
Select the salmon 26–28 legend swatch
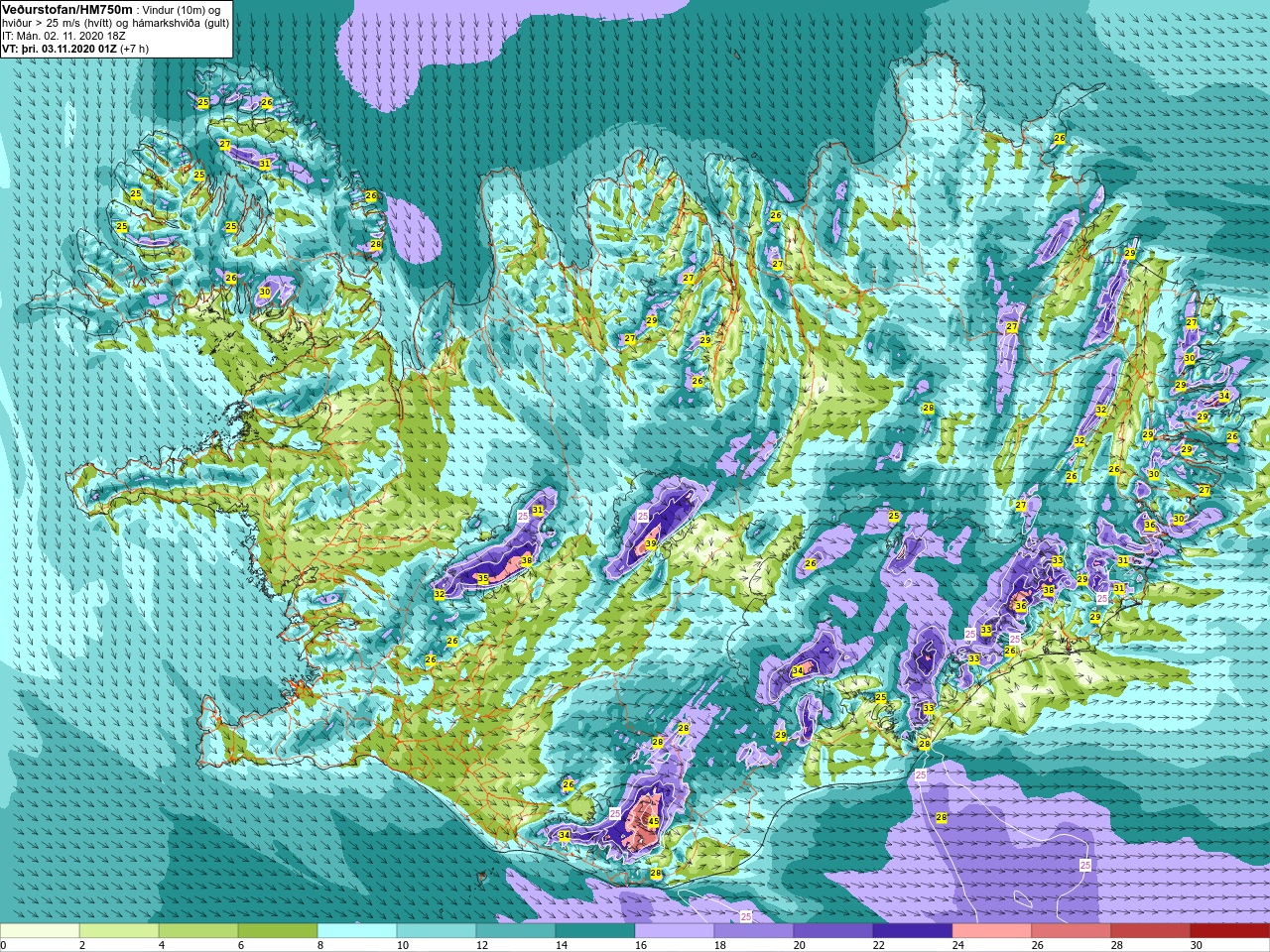click(x=1072, y=931)
